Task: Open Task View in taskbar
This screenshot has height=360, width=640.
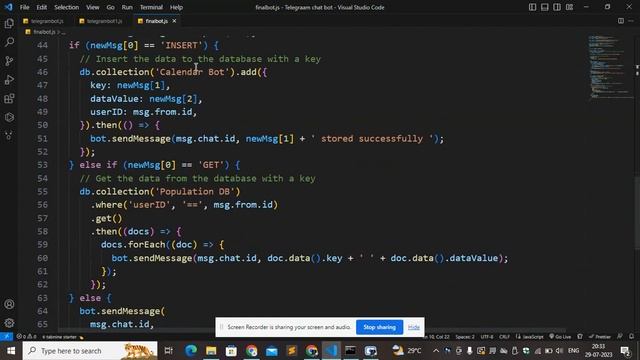Action: (x=169, y=351)
